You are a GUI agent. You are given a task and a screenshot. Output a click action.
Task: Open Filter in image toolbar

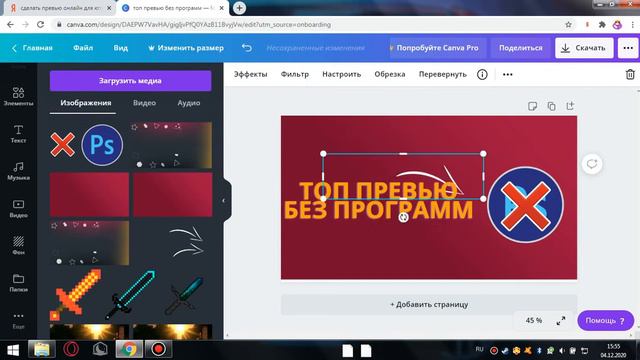click(295, 74)
